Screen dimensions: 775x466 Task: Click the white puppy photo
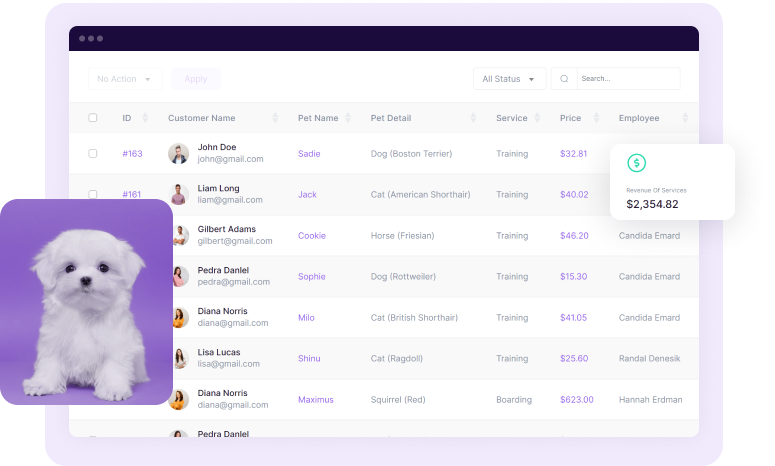click(x=86, y=302)
